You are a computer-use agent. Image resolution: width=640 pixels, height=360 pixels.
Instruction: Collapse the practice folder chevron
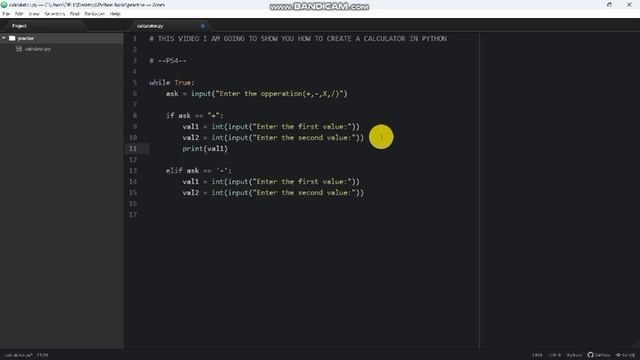pos(4,38)
